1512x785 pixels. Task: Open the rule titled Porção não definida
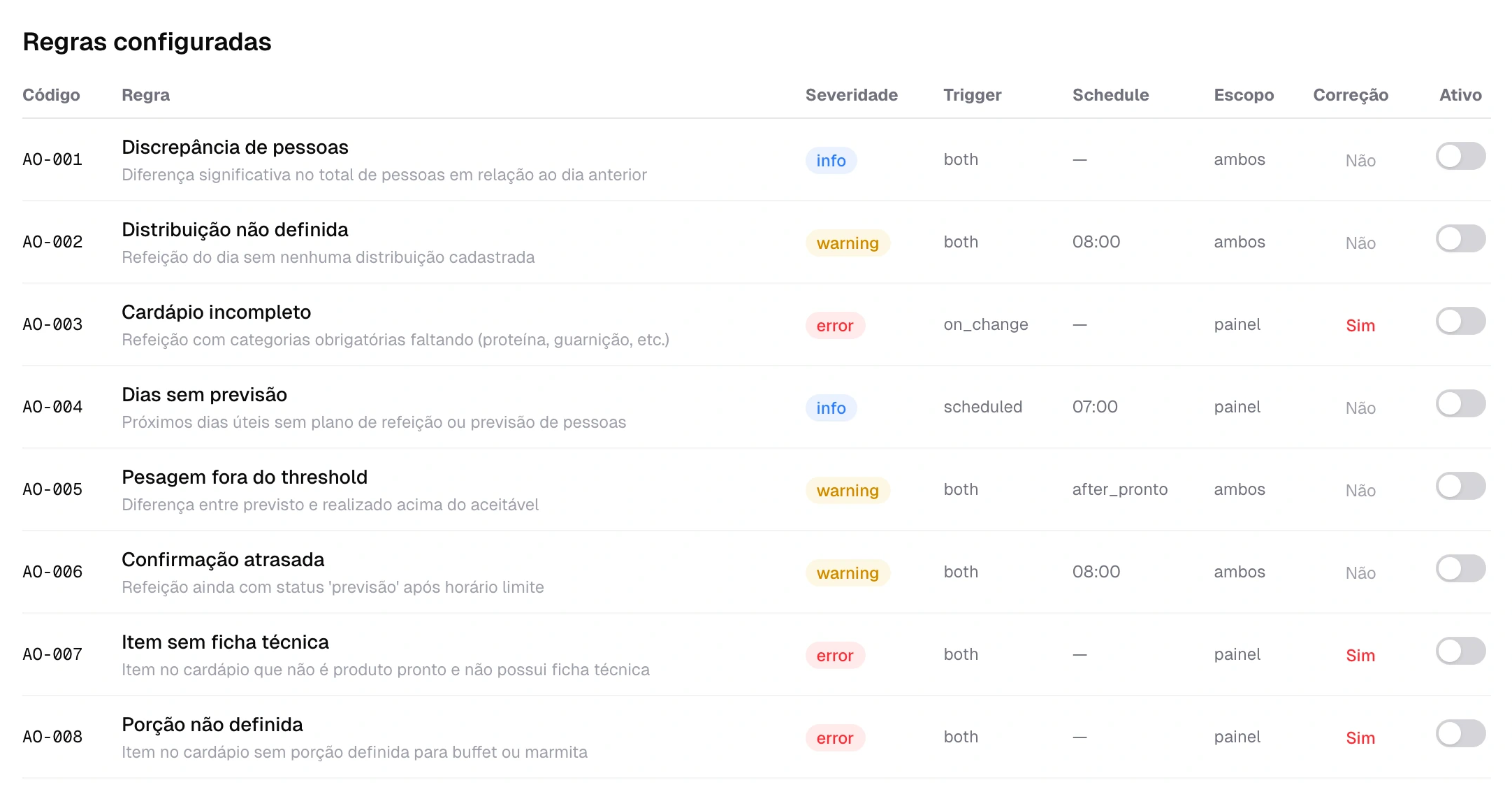click(x=212, y=725)
